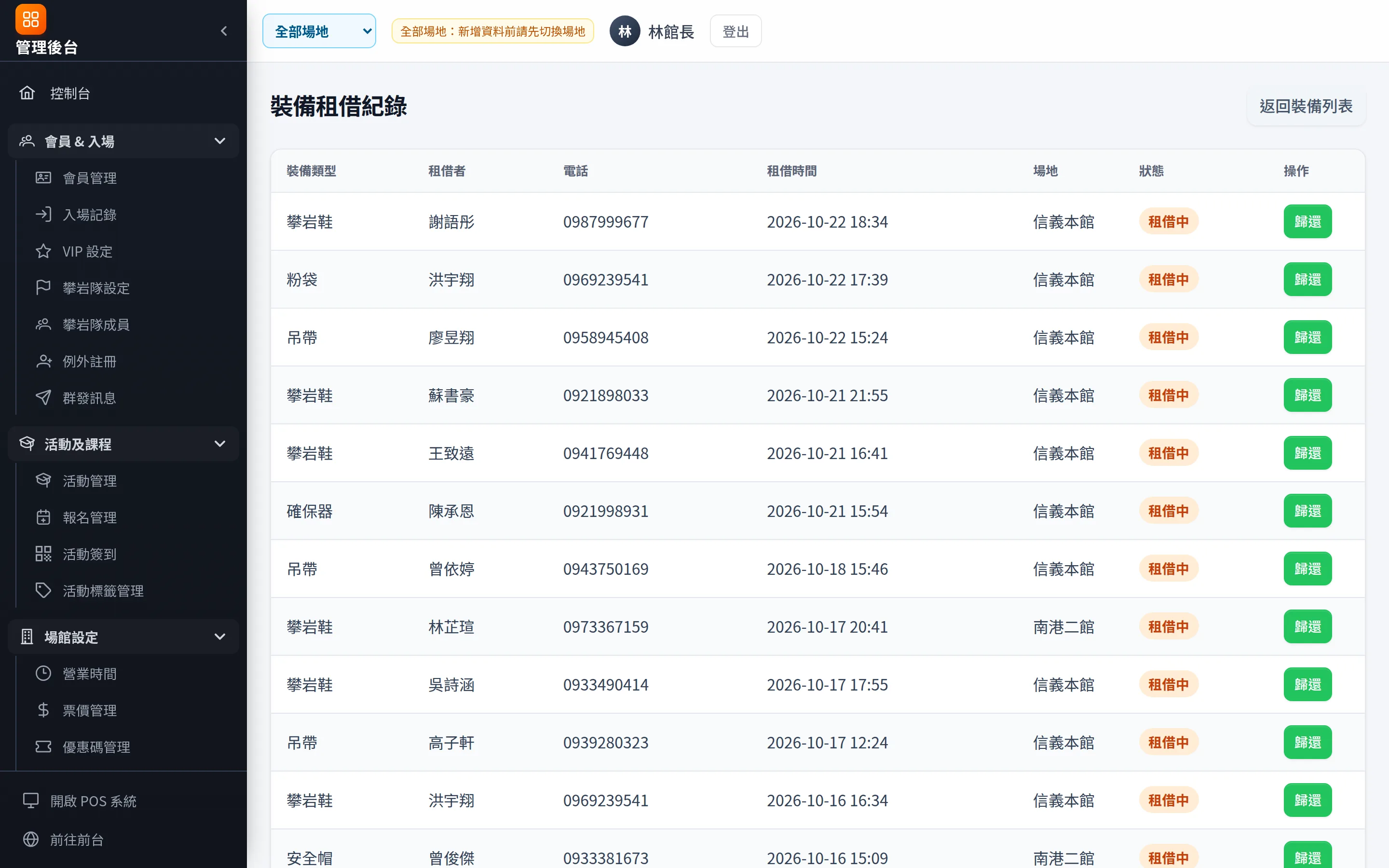Click 歸還 for 廖昱翔's 吊帶 rental
This screenshot has width=1389, height=868.
click(1307, 338)
